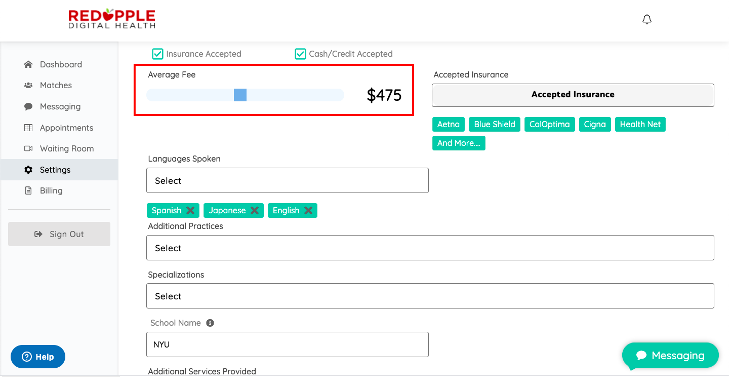Open the notifications bell icon

(646, 20)
